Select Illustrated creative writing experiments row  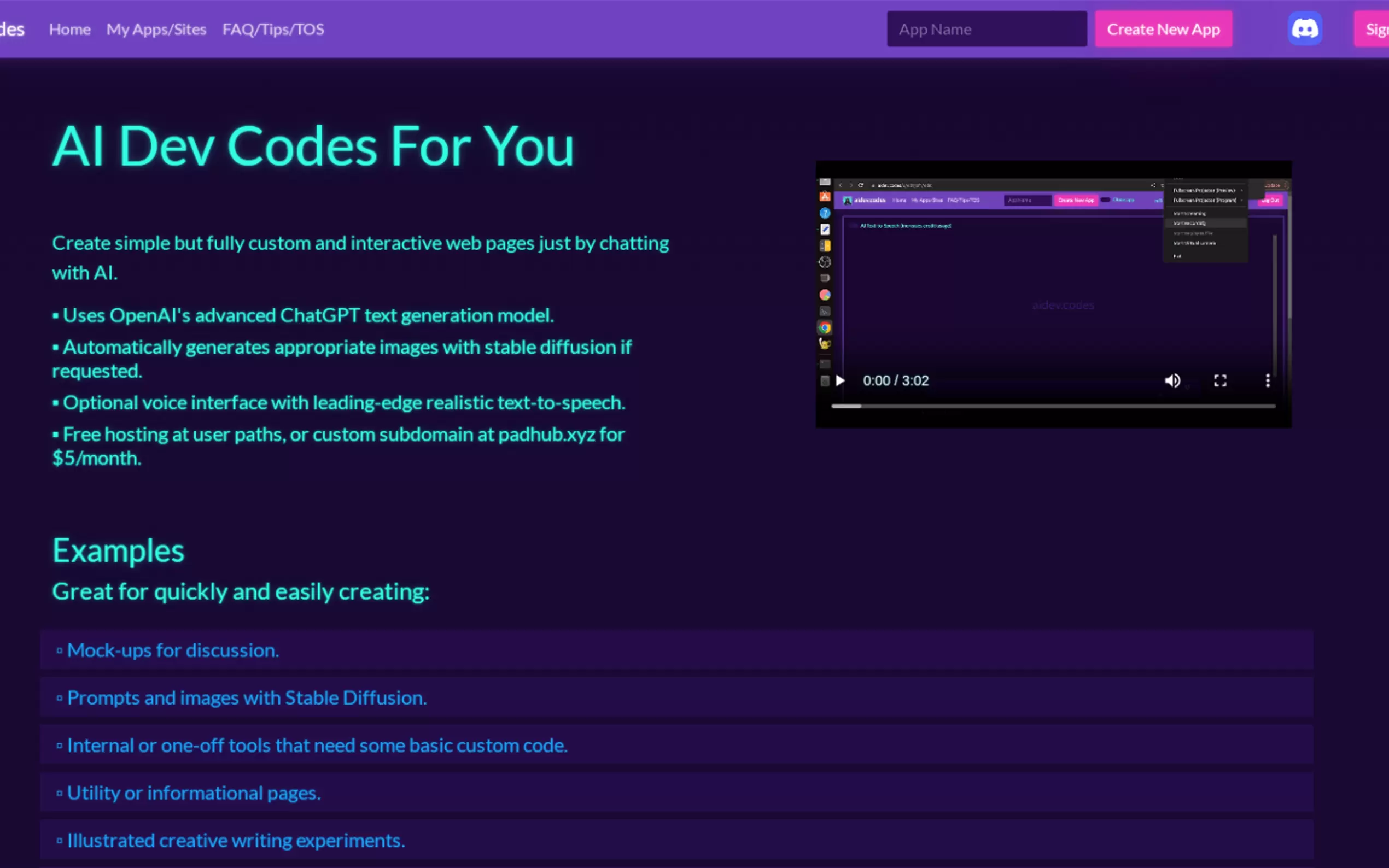tap(236, 841)
